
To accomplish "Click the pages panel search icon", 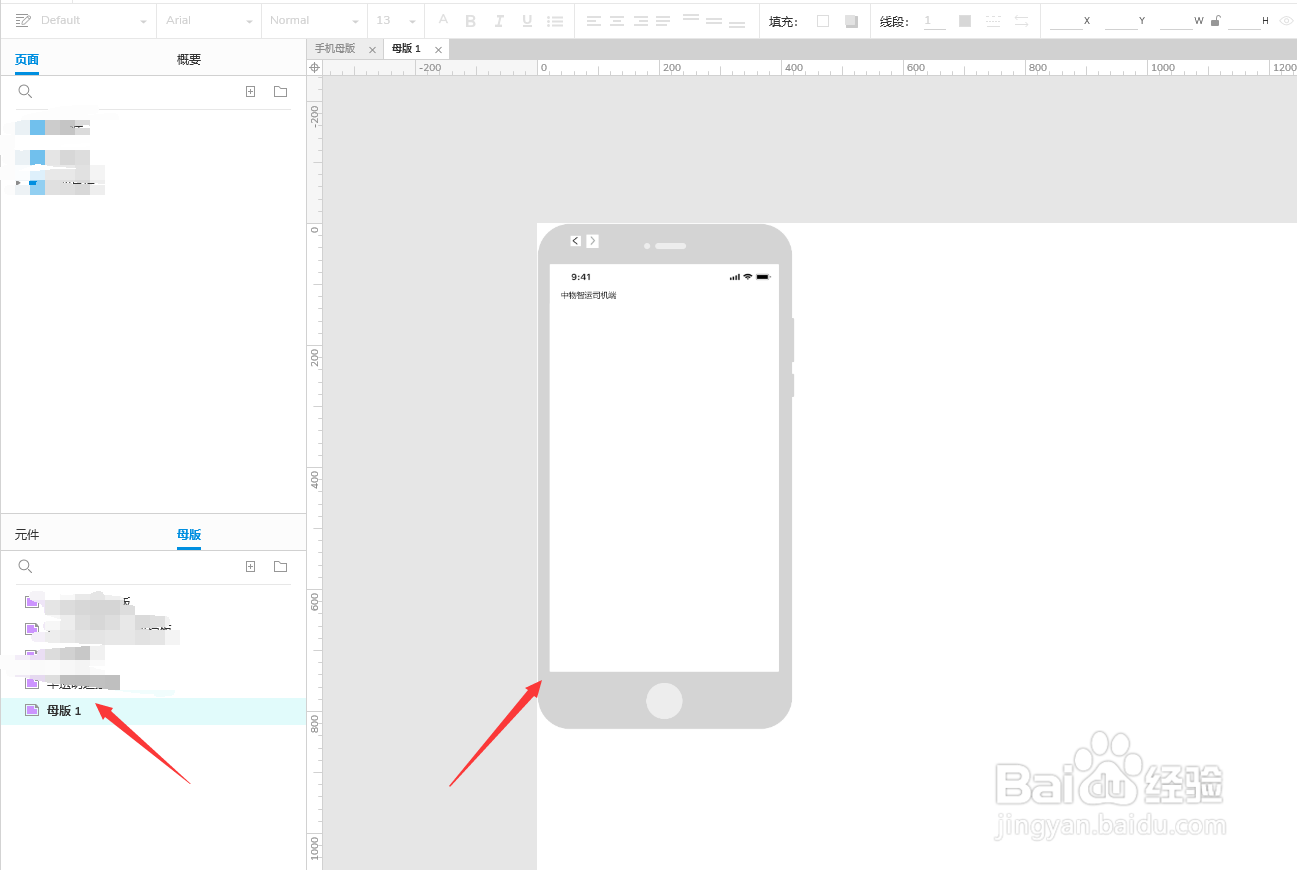I will [x=26, y=91].
